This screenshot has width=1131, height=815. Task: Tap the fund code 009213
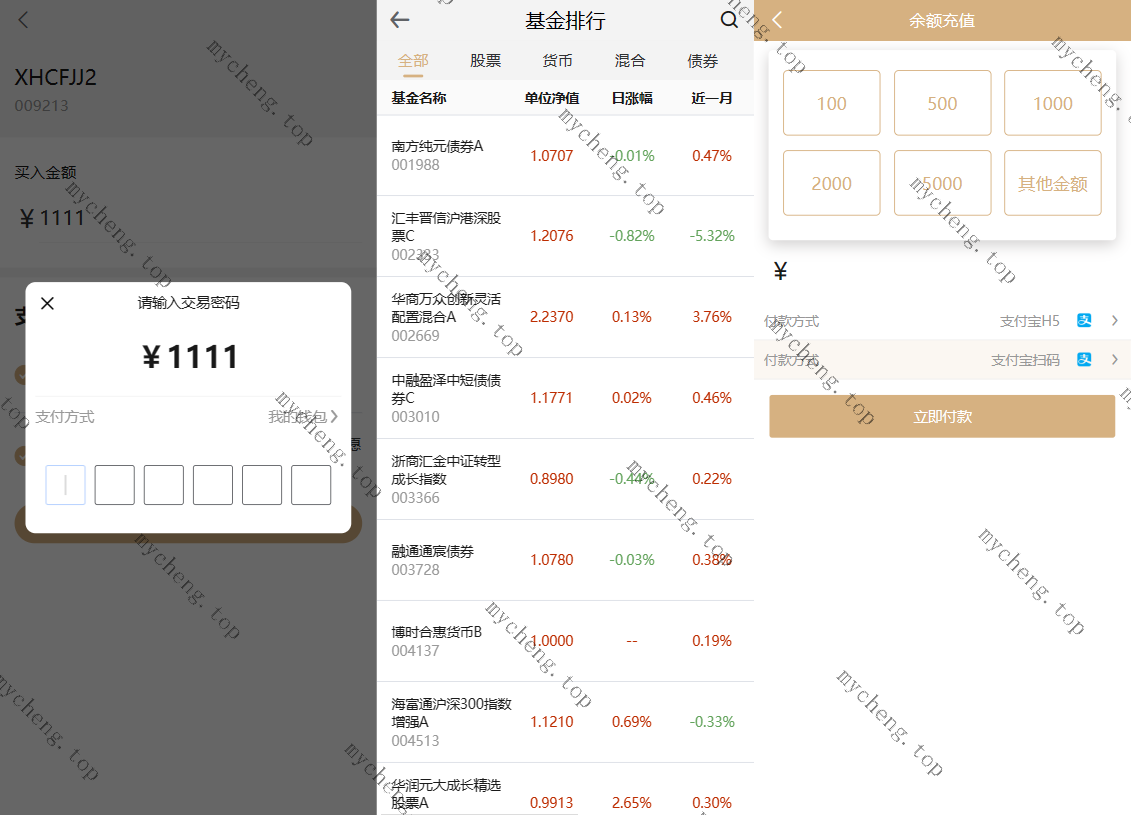[42, 106]
